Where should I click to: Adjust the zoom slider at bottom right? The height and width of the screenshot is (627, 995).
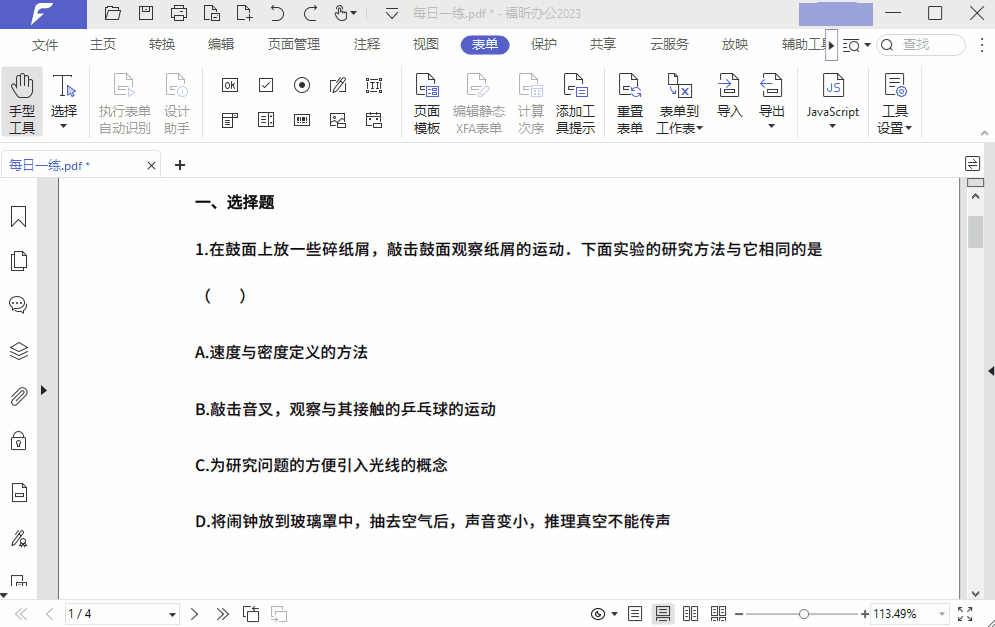(802, 614)
